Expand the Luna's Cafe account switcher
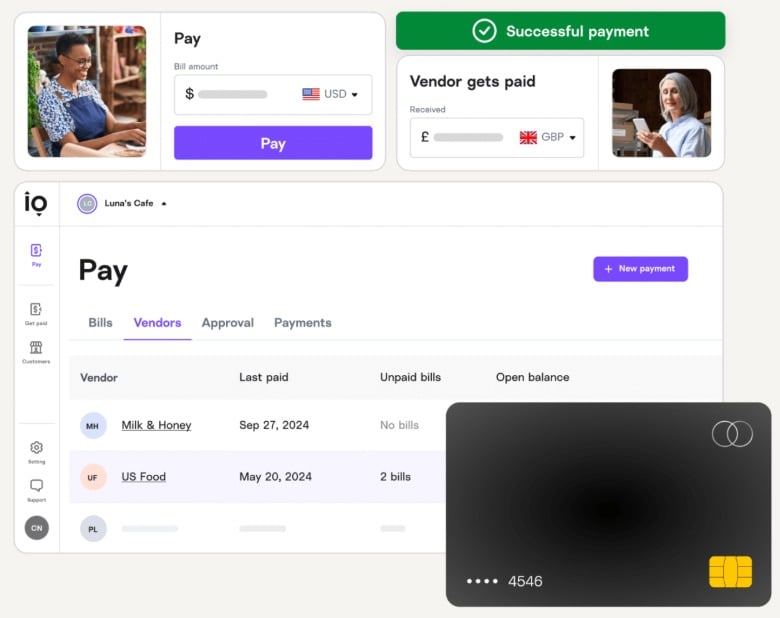780x618 pixels. pyautogui.click(x=122, y=204)
